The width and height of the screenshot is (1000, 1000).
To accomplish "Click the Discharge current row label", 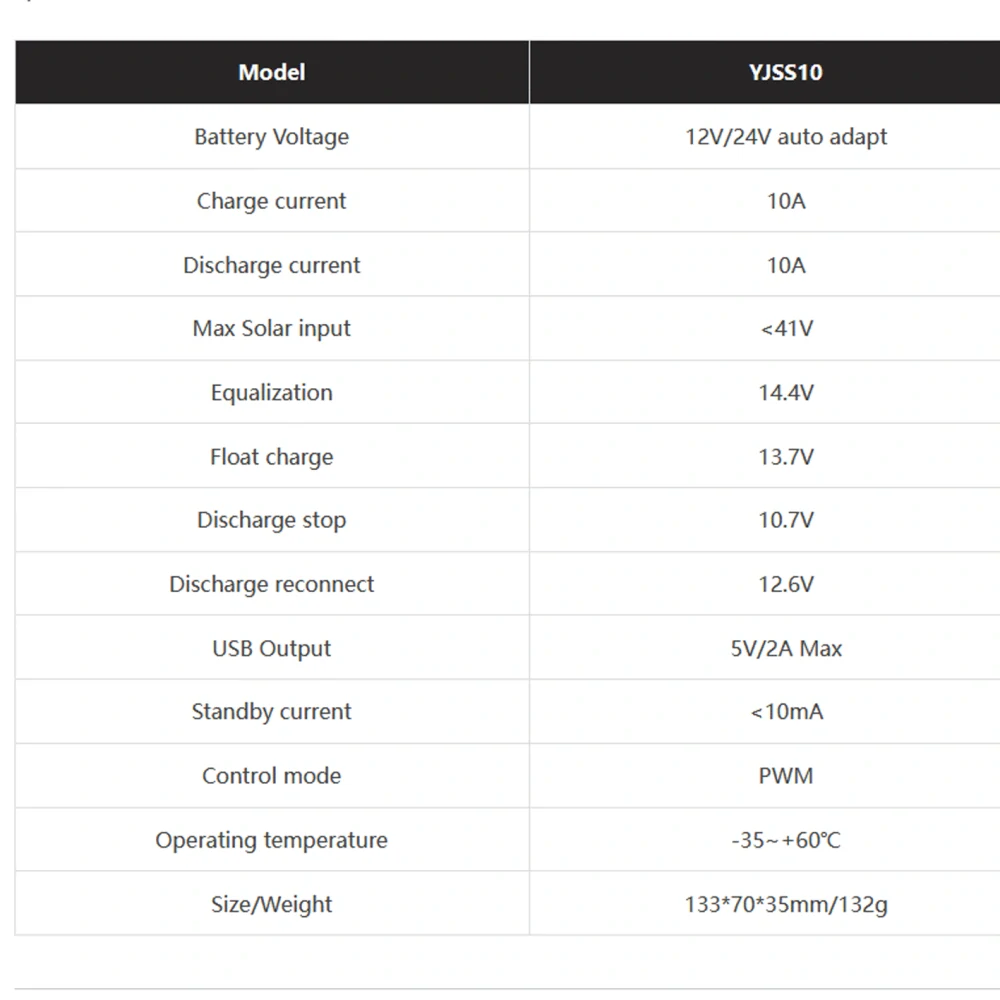I will tap(272, 265).
